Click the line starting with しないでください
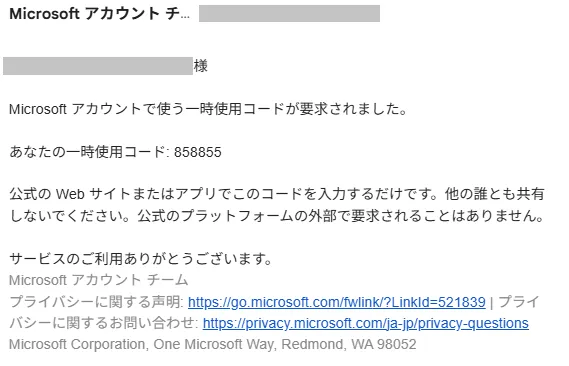The width and height of the screenshot is (569, 366). pyautogui.click(x=277, y=215)
